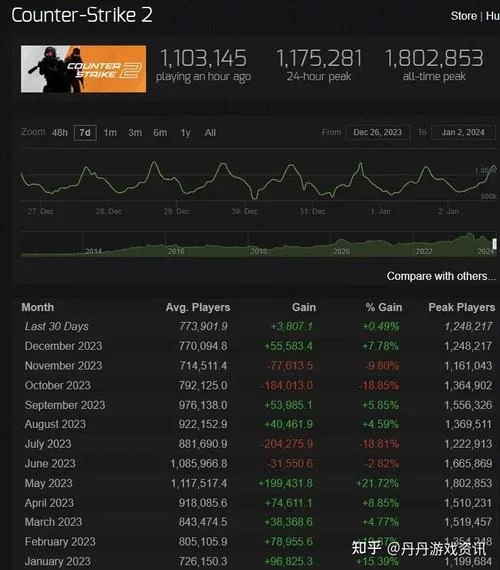Click the Counter-Strike 2 banner thumbnail
Viewport: 500px width, 570px height.
click(x=83, y=69)
